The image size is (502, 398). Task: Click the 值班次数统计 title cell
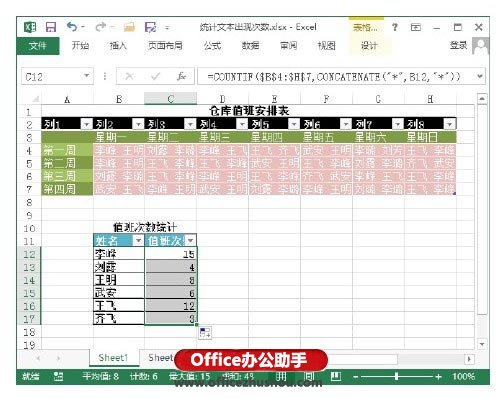click(145, 228)
